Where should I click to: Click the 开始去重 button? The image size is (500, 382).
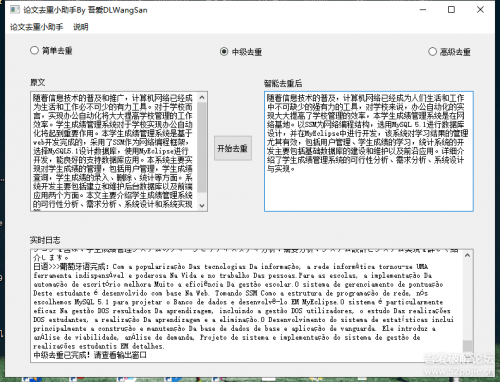[x=233, y=148]
